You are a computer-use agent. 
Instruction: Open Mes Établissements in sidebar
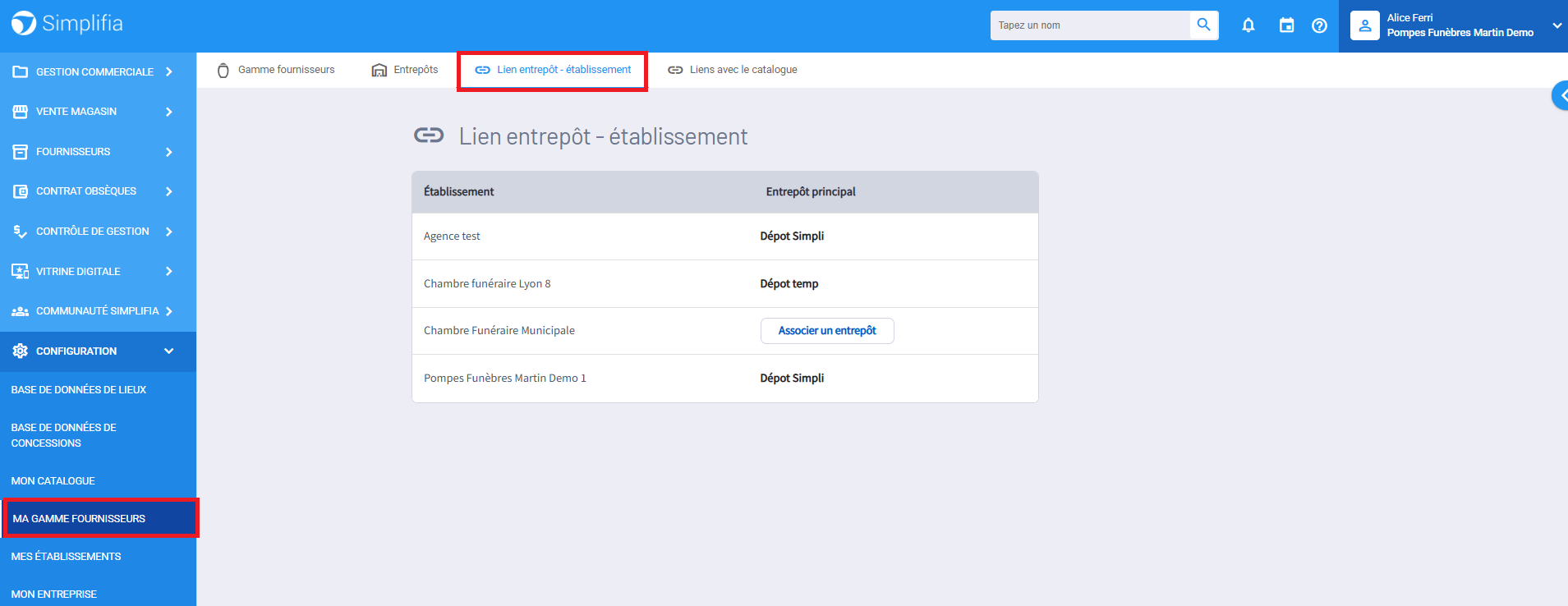[x=66, y=557]
